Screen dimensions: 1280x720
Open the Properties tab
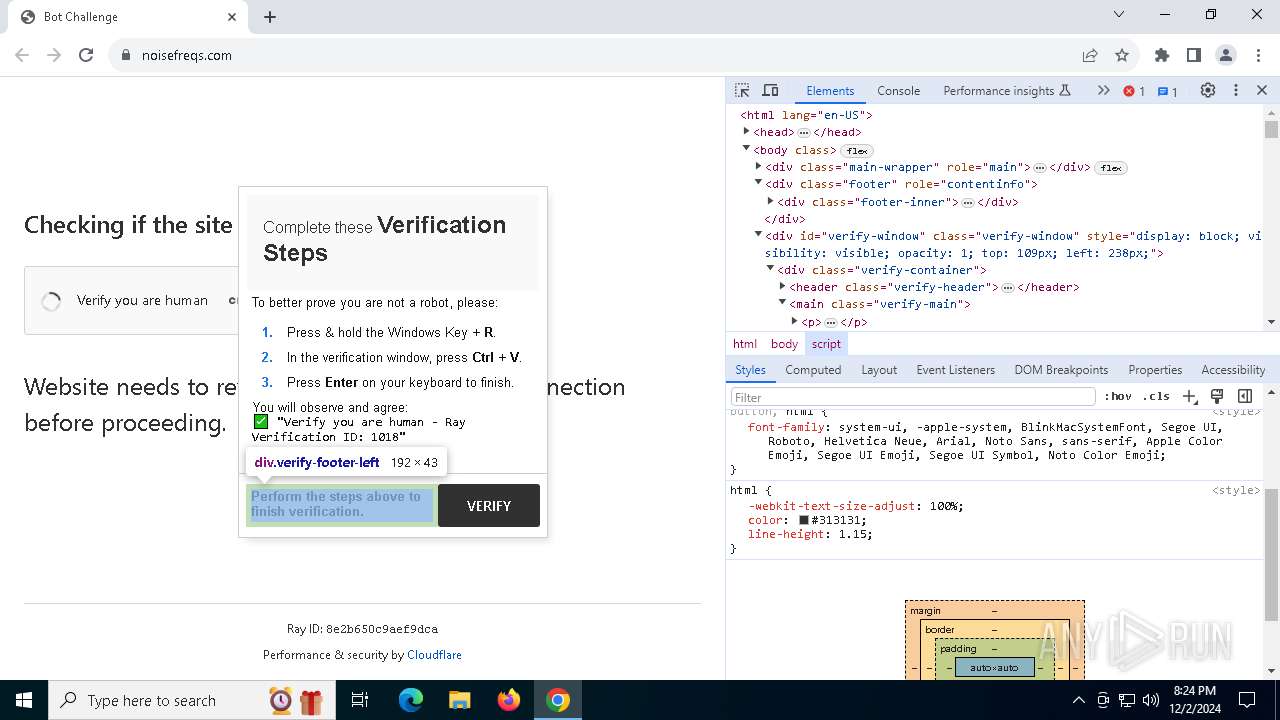(1155, 370)
